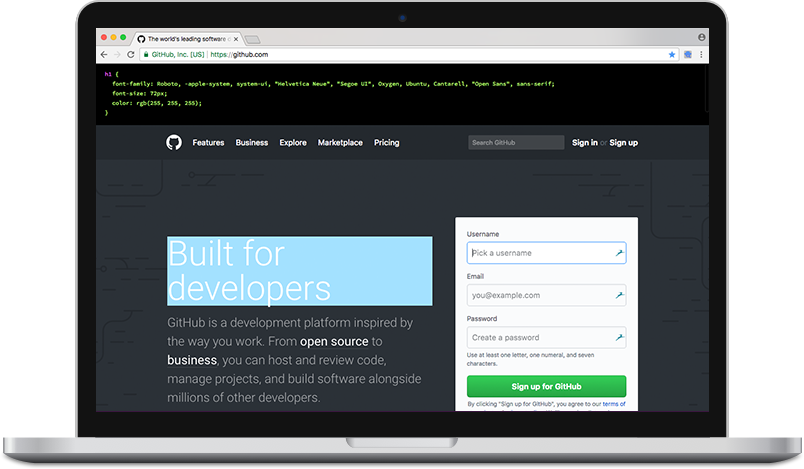This screenshot has width=804, height=469.
Task: Close the GitHub browser tab
Action: coord(236,39)
